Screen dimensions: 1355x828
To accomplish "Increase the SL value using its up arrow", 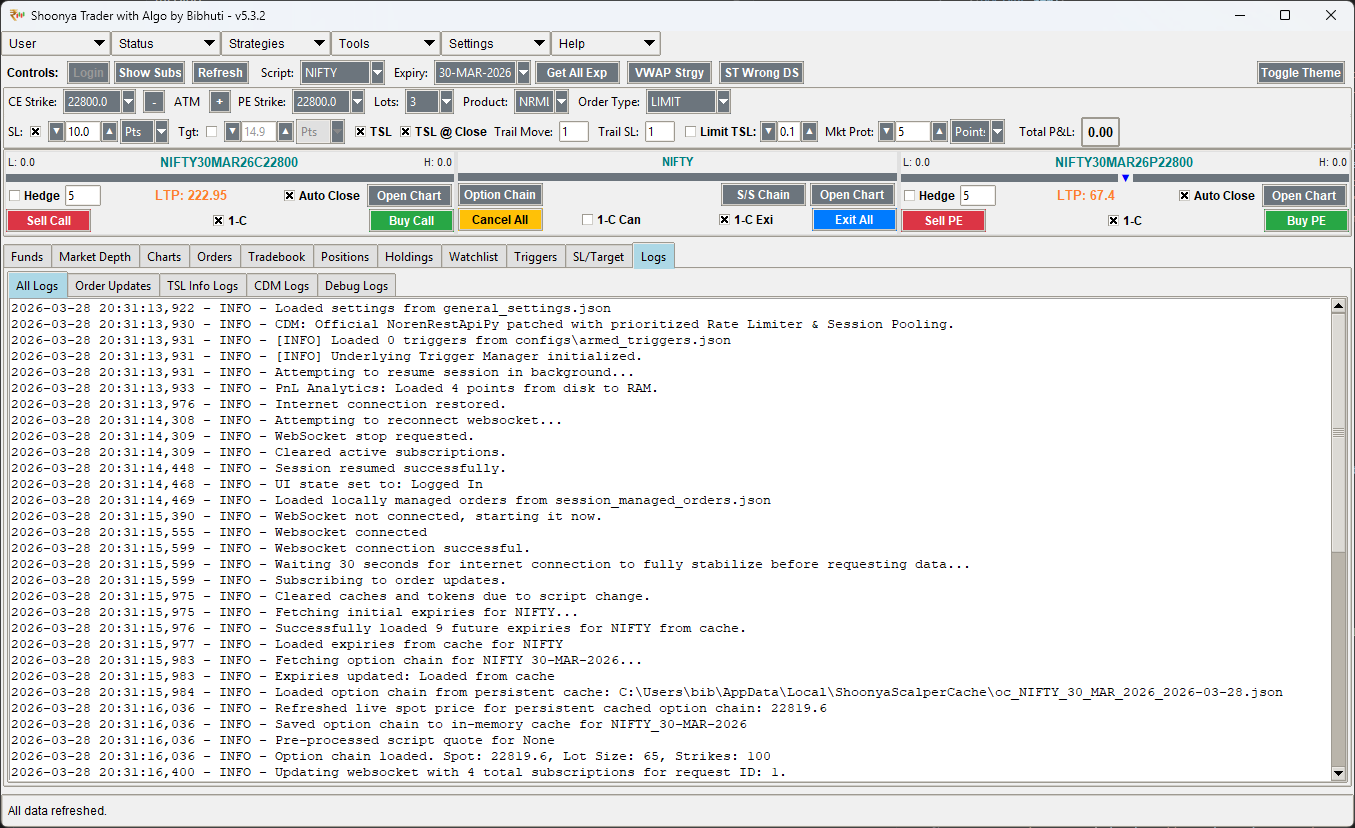I will [x=108, y=131].
